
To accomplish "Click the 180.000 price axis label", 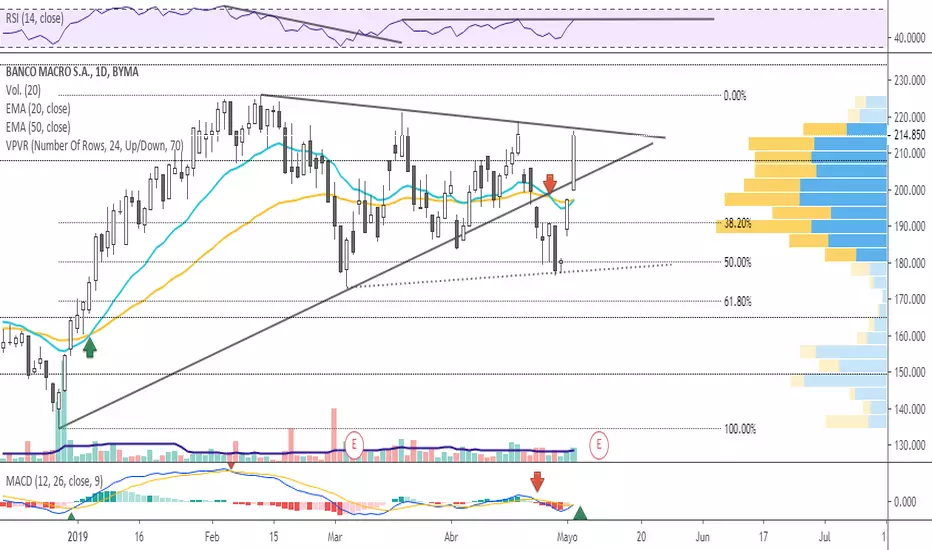I will pos(909,263).
